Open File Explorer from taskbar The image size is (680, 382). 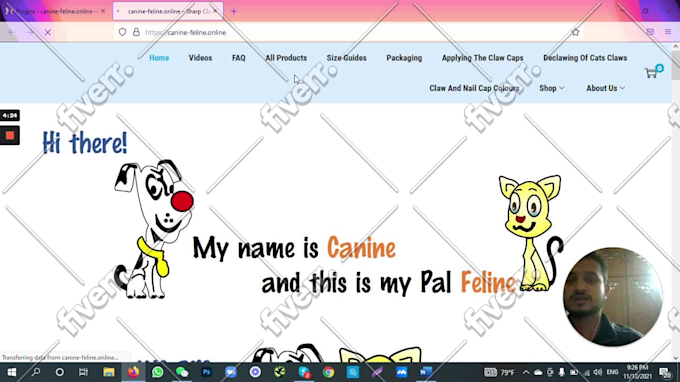(x=109, y=372)
